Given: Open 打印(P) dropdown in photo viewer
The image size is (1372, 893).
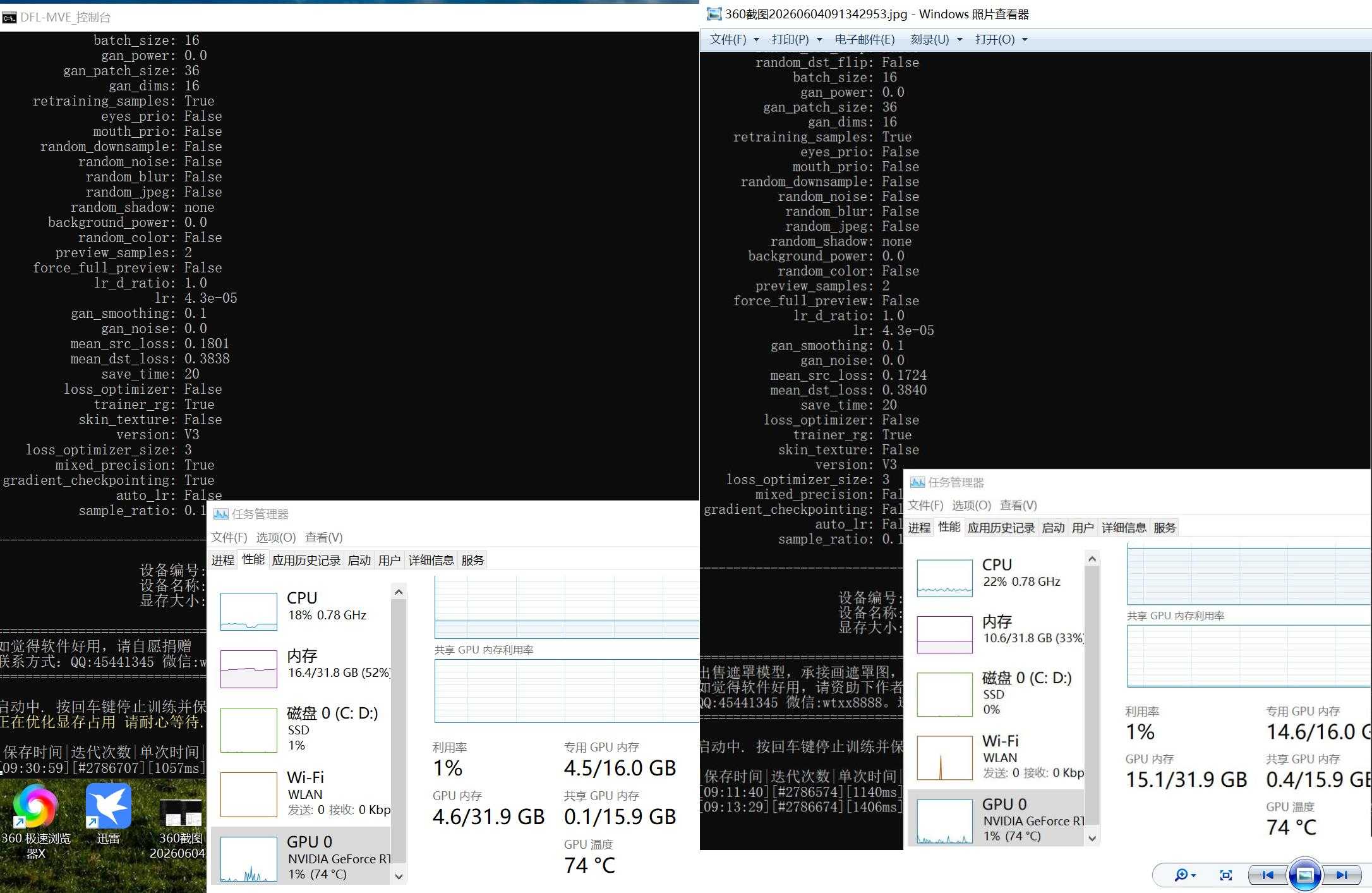Looking at the screenshot, I should [x=796, y=39].
